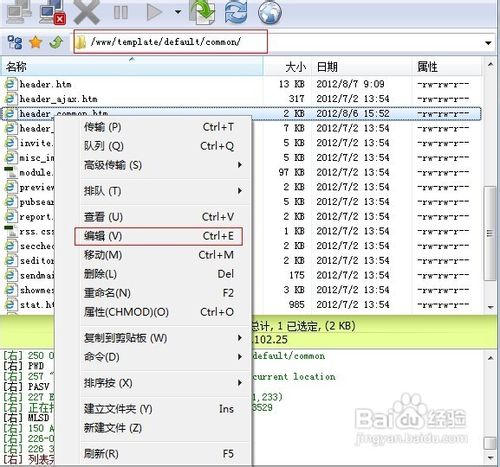Sort by 日期 column header
Image resolution: width=500 pixels, height=467 pixels.
(x=361, y=66)
